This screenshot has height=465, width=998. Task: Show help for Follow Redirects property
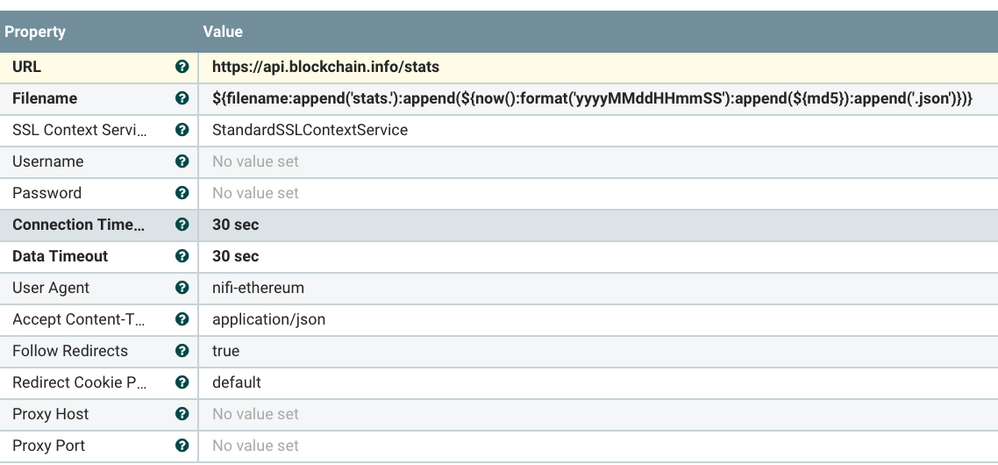(x=182, y=351)
